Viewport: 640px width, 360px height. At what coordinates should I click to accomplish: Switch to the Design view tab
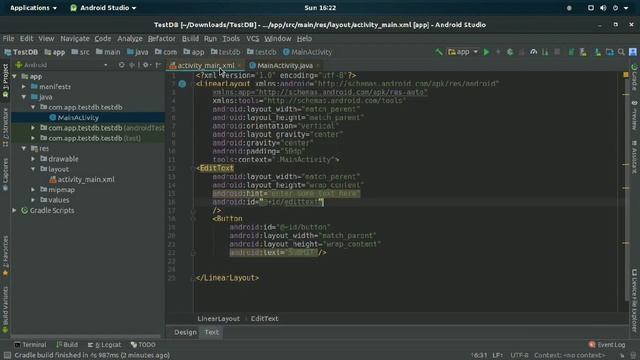tap(185, 332)
